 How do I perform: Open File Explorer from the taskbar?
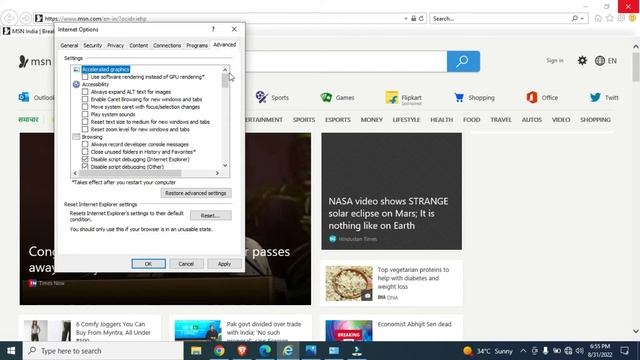[x=196, y=351]
